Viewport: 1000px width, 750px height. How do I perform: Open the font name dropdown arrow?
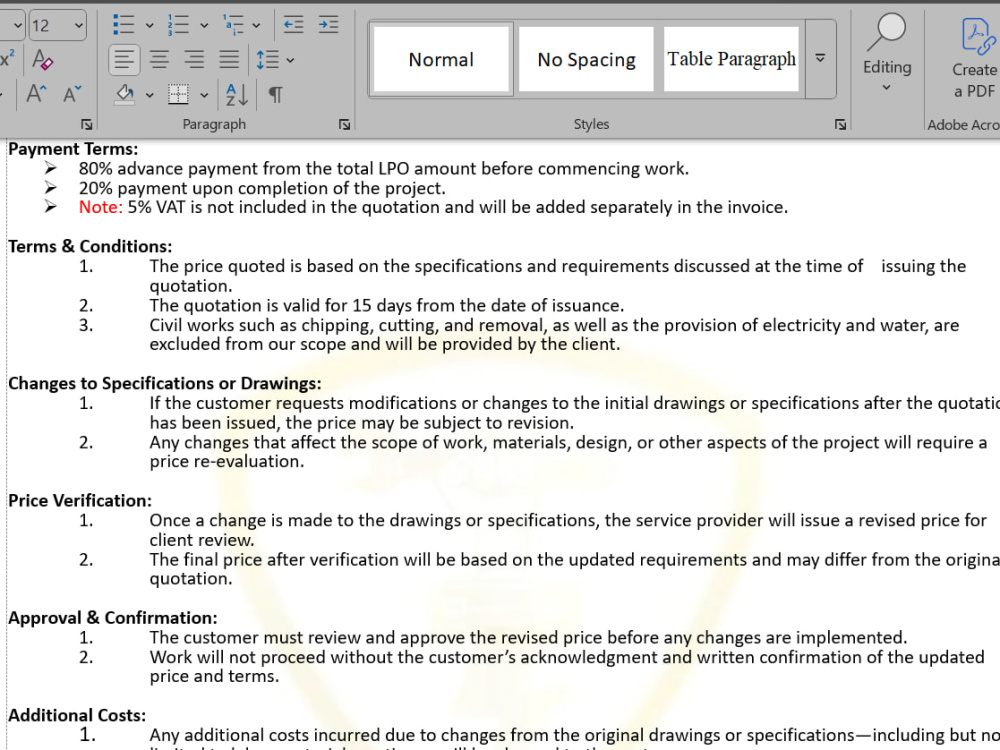[17, 26]
